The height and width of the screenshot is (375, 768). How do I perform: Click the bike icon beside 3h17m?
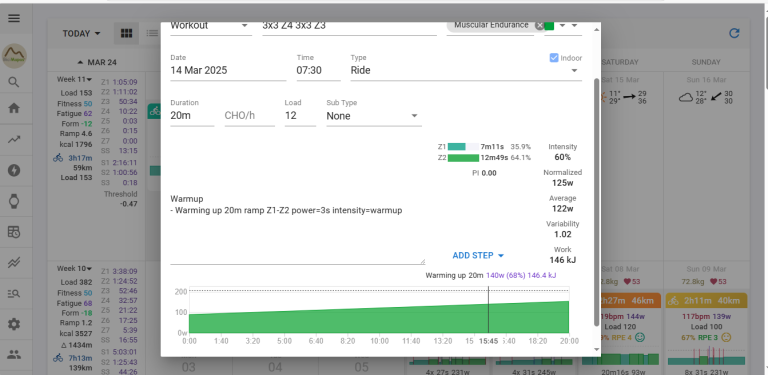58,158
